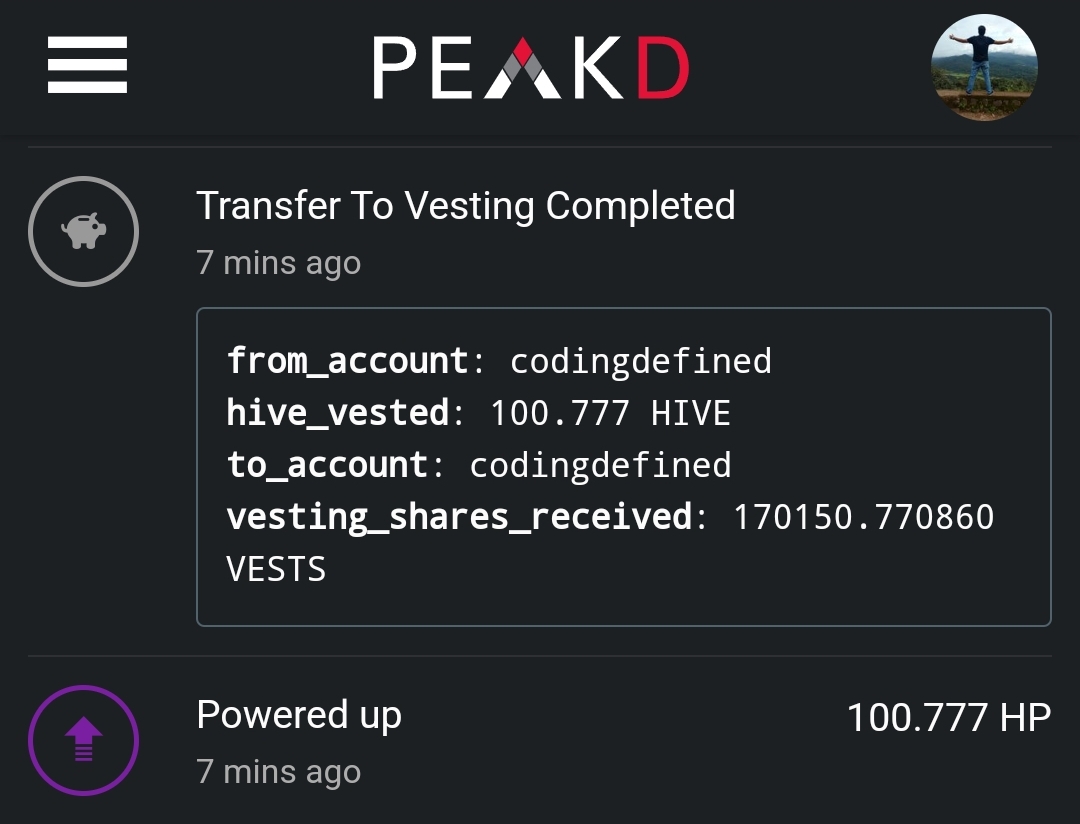The height and width of the screenshot is (824, 1080).
Task: Click the 7 mins ago under Transfer
Action: click(x=278, y=263)
